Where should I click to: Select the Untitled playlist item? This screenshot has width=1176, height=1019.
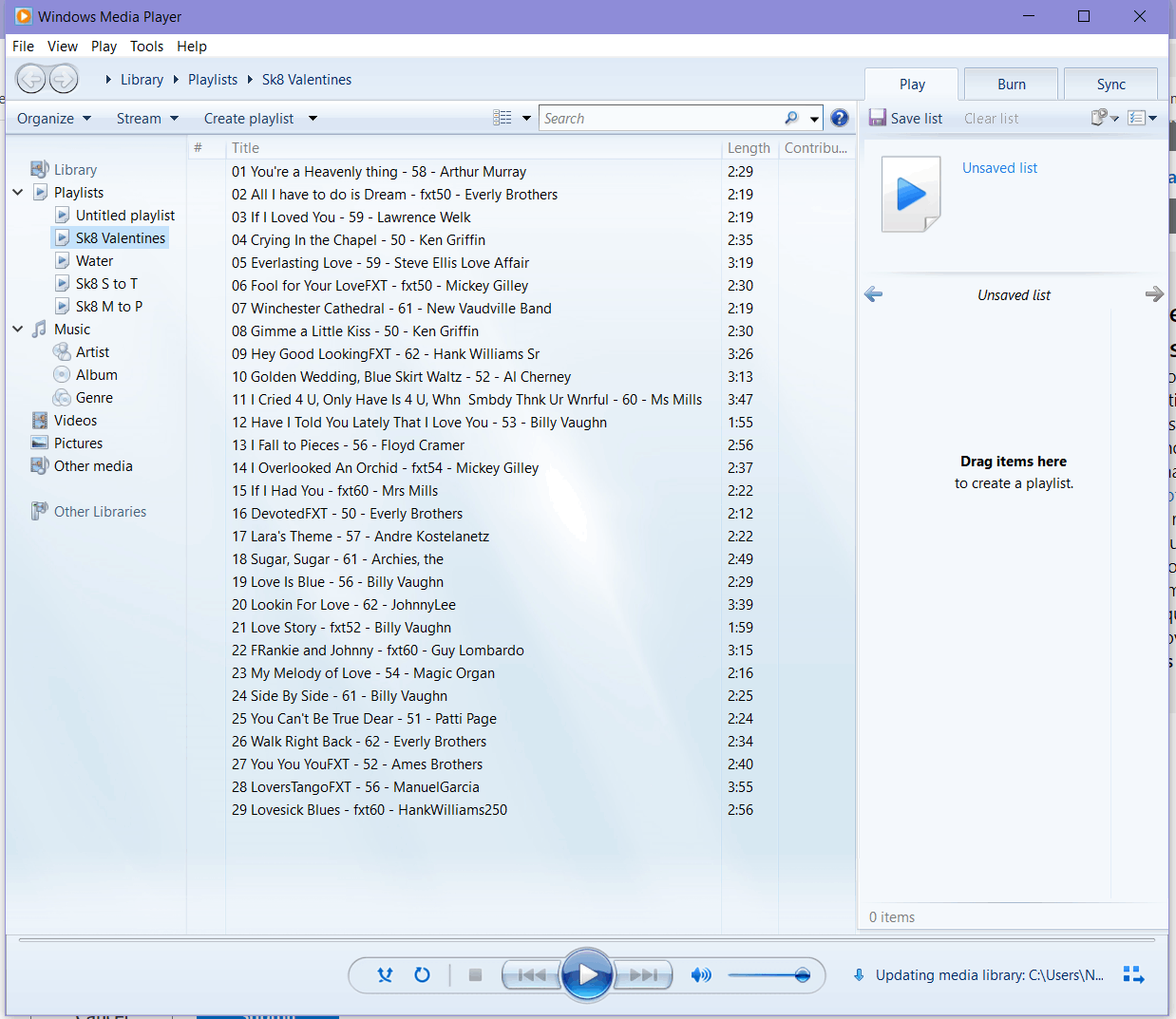[x=125, y=215]
